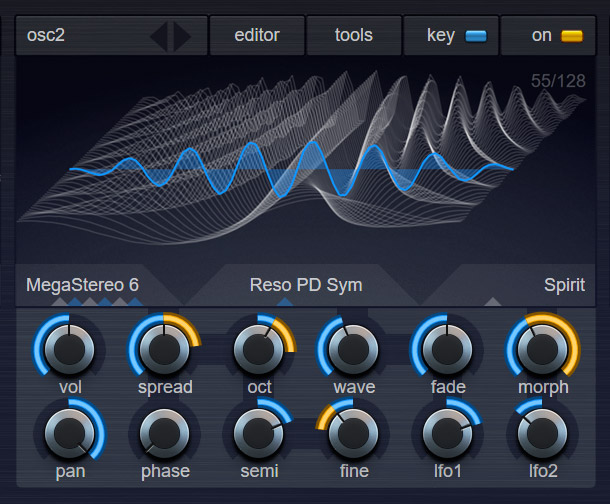
Task: Click the pan knob
Action: [x=69, y=432]
